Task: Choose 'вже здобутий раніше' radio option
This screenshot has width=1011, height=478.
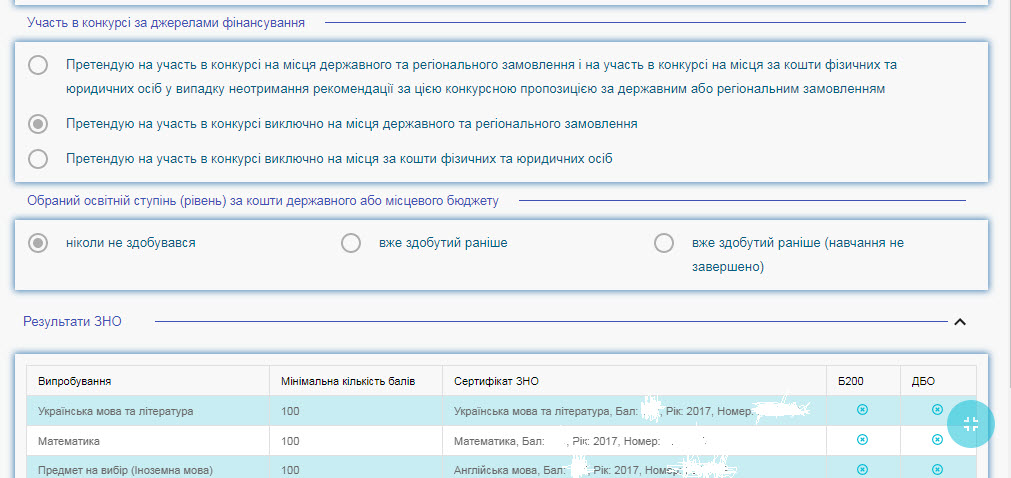Action: click(351, 243)
